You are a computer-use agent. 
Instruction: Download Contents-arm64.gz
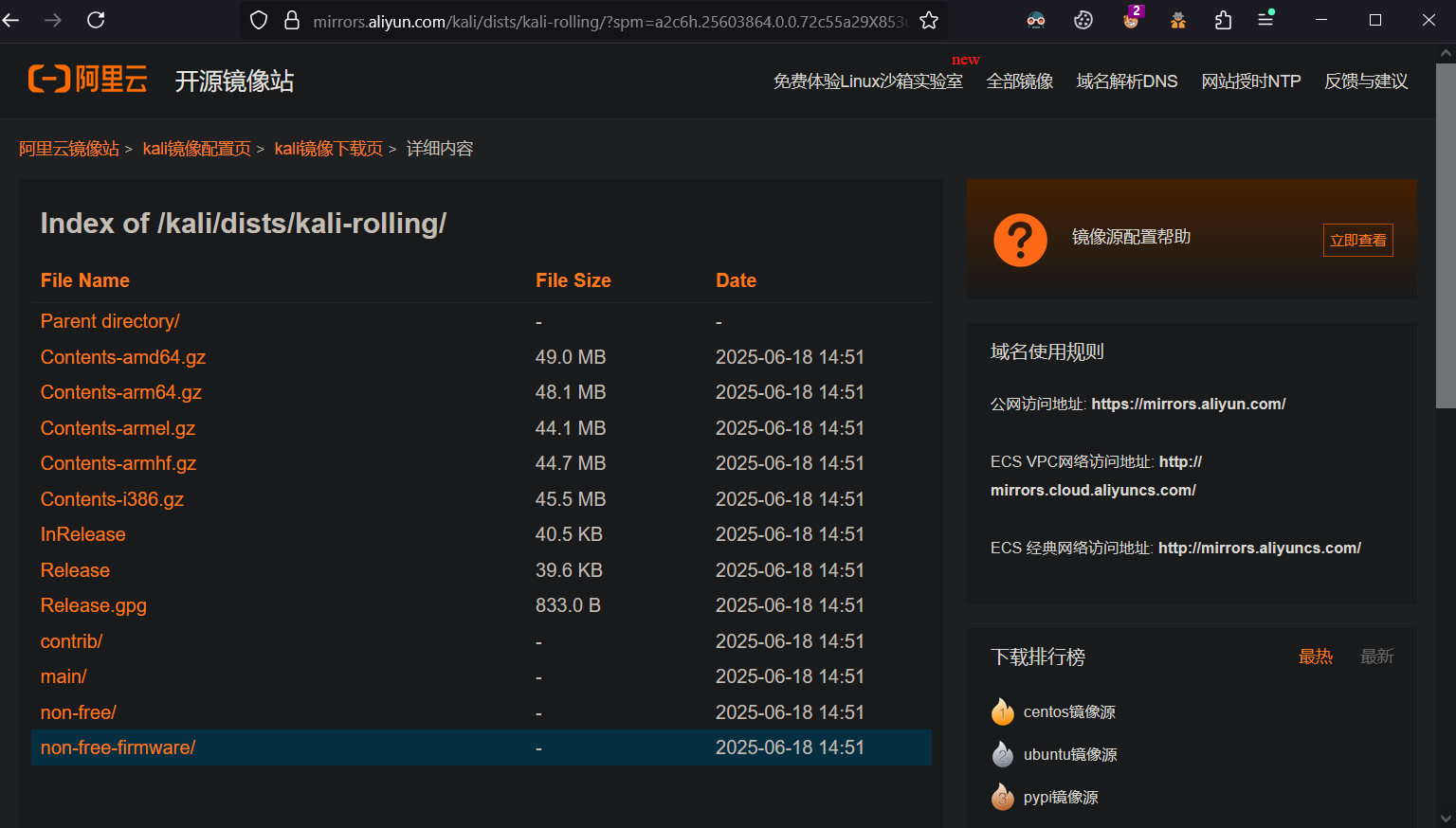click(x=121, y=392)
